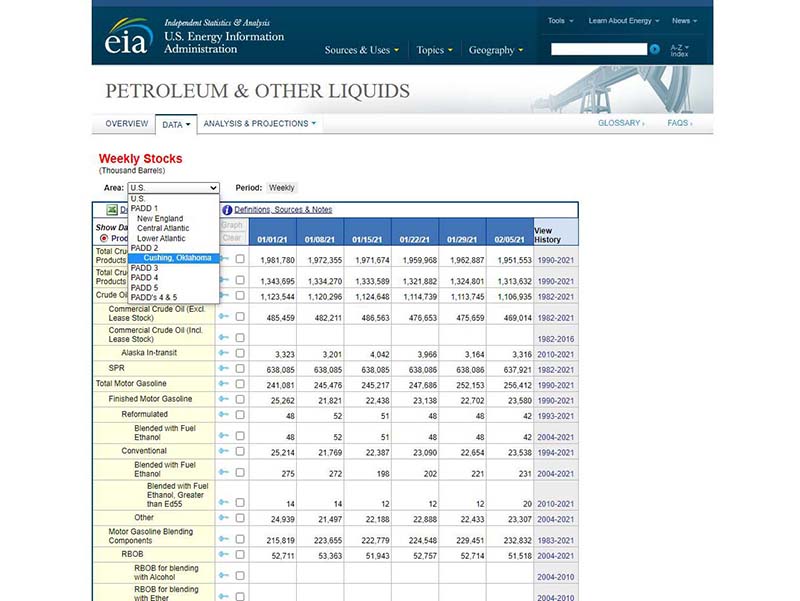Expand the Topics menu
Image resolution: width=800 pixels, height=601 pixels.
(434, 50)
